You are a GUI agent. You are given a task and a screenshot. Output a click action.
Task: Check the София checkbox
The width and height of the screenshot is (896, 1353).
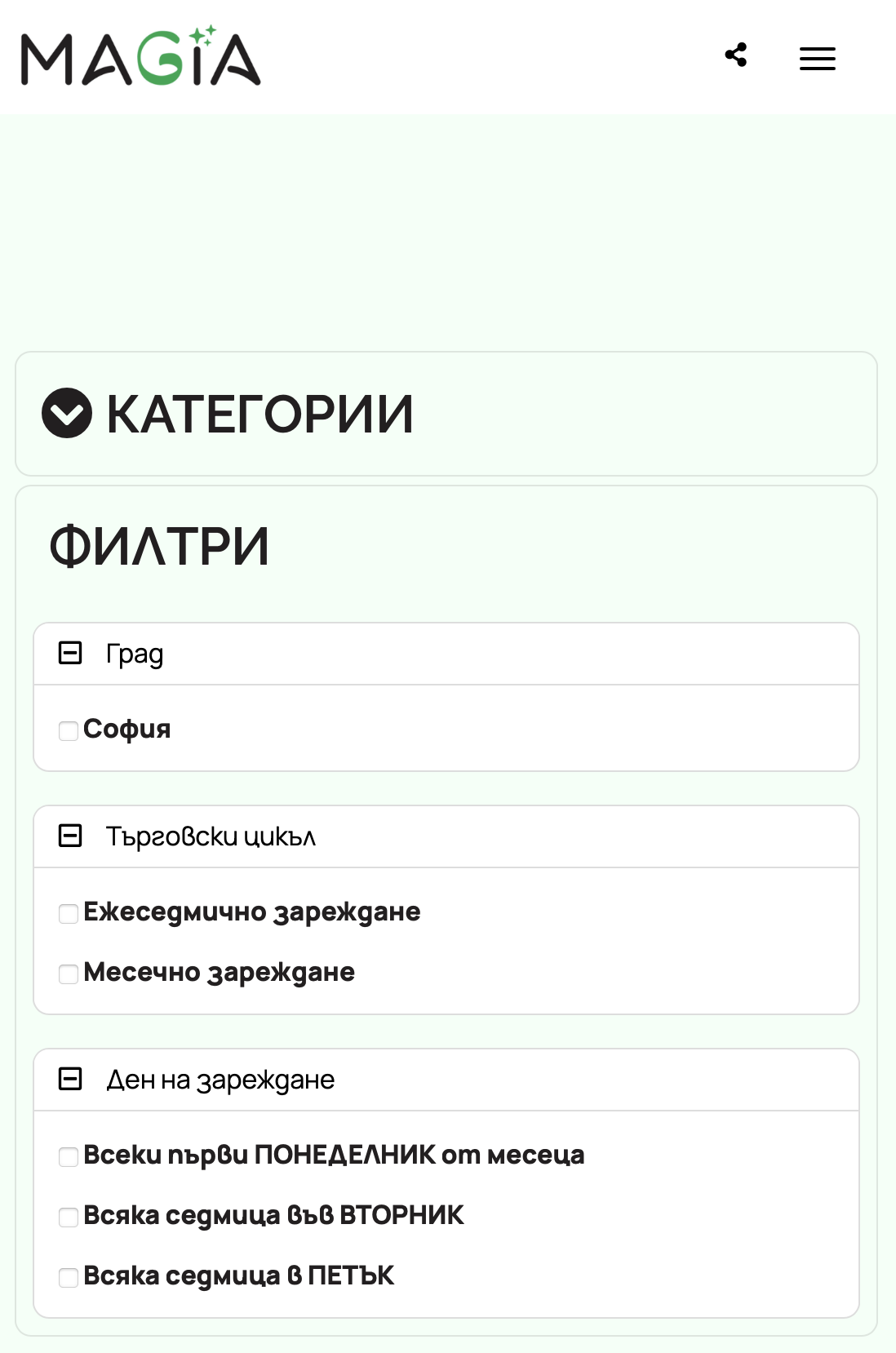pyautogui.click(x=69, y=730)
